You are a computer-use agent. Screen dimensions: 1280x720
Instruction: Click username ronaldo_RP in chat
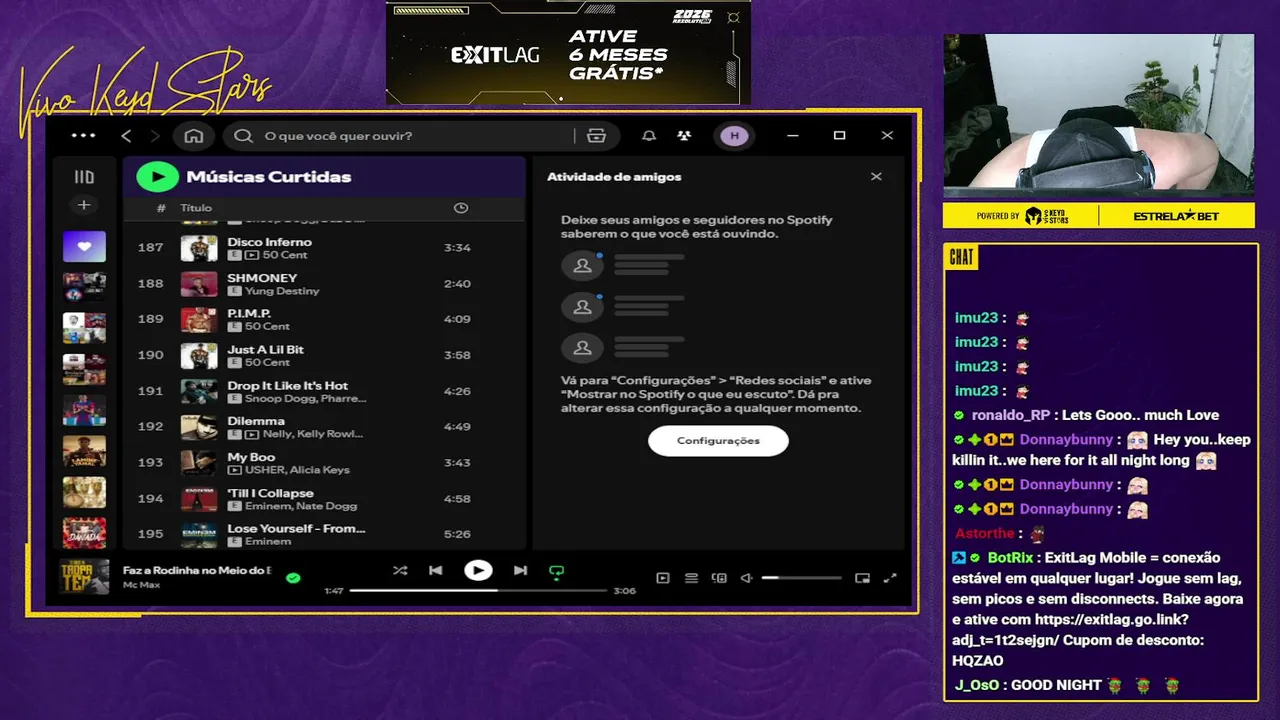(x=1011, y=415)
